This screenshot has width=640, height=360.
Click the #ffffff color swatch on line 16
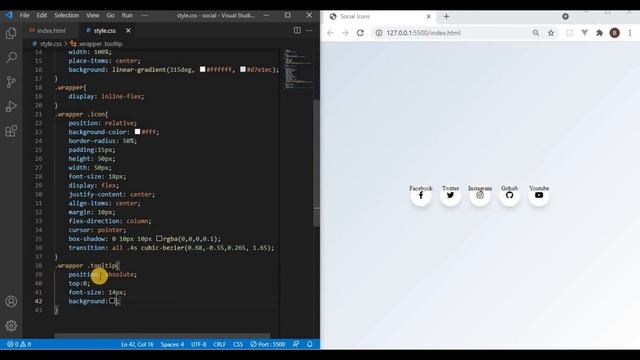(x=202, y=70)
